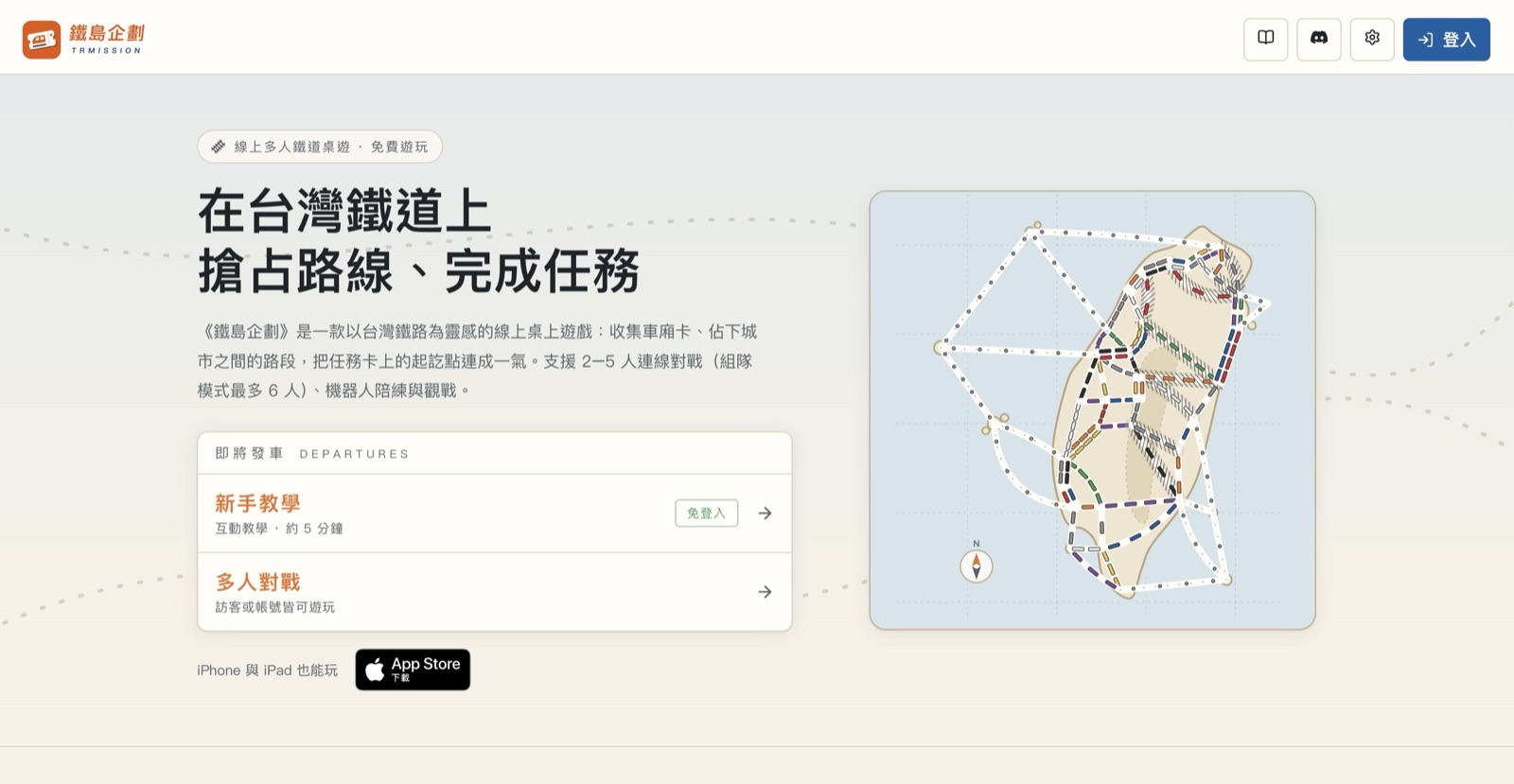Click the Taiwan railway map preview
The image size is (1514, 784).
pyautogui.click(x=1092, y=410)
